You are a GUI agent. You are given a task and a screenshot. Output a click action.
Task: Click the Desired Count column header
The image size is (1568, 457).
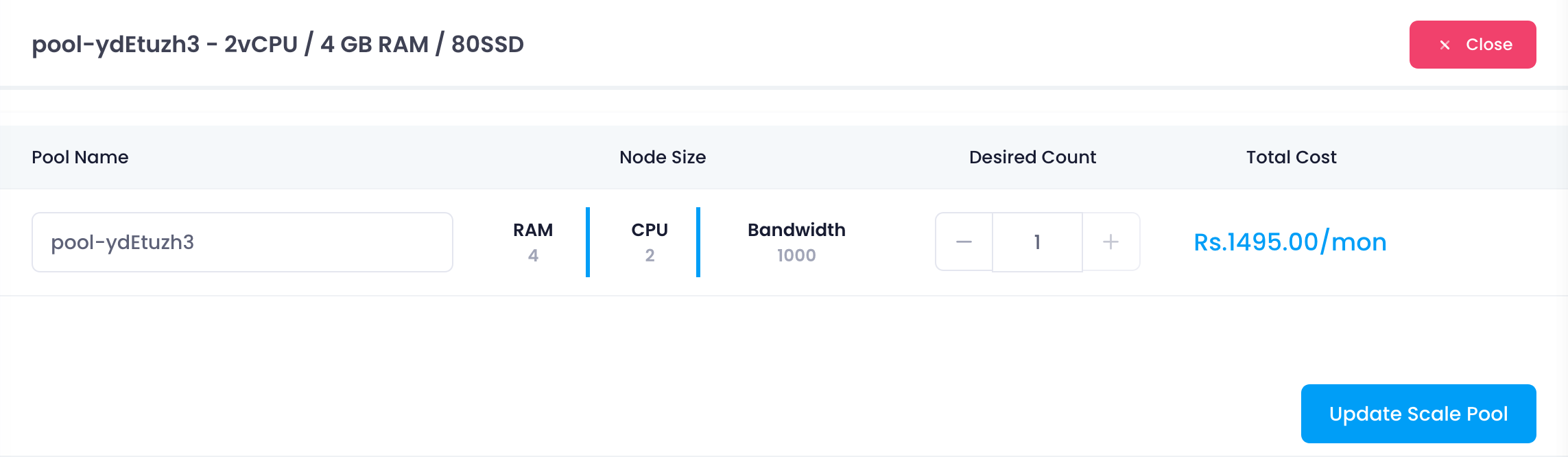coord(1032,157)
